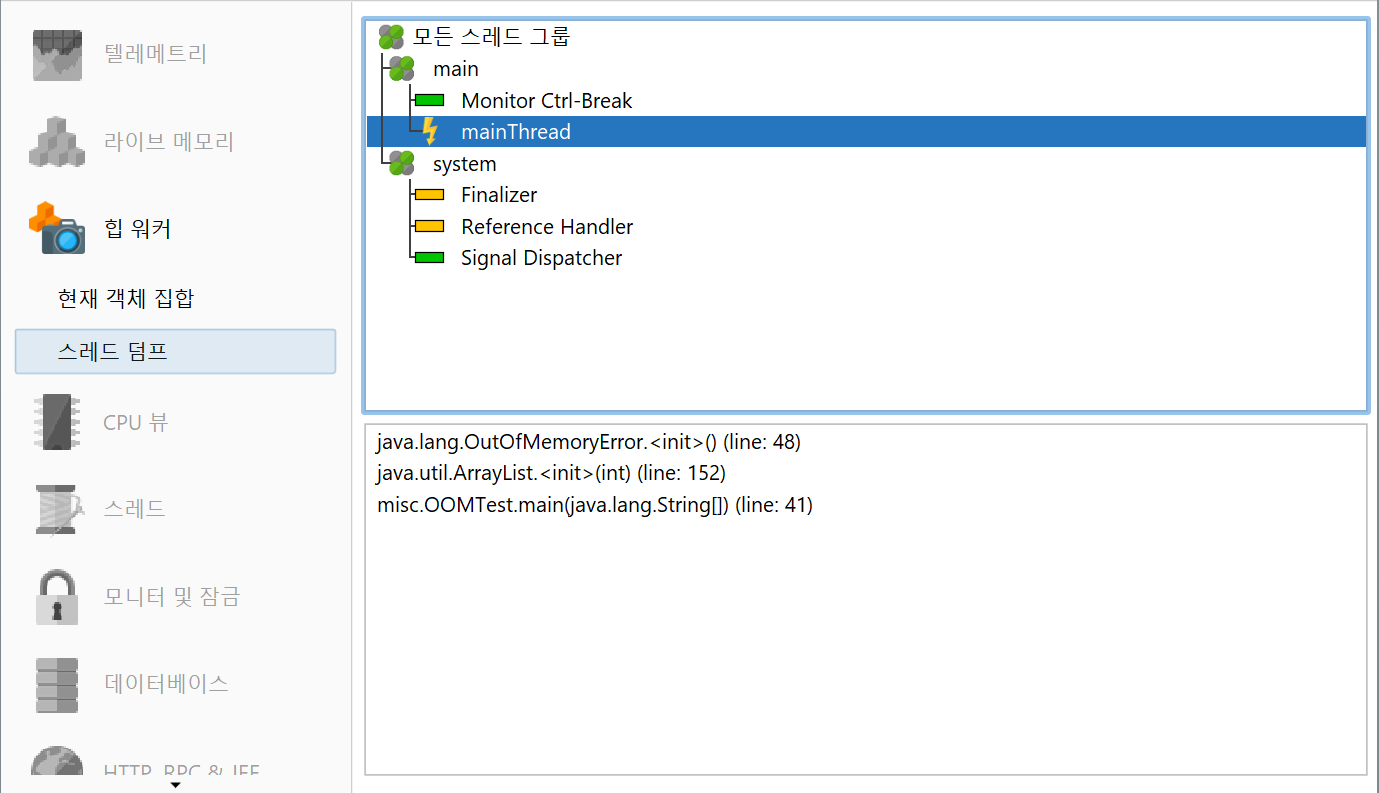Screen dimensions: 1379x793
Task: Open the Monitors & Locks padlock icon
Action: [x=57, y=597]
